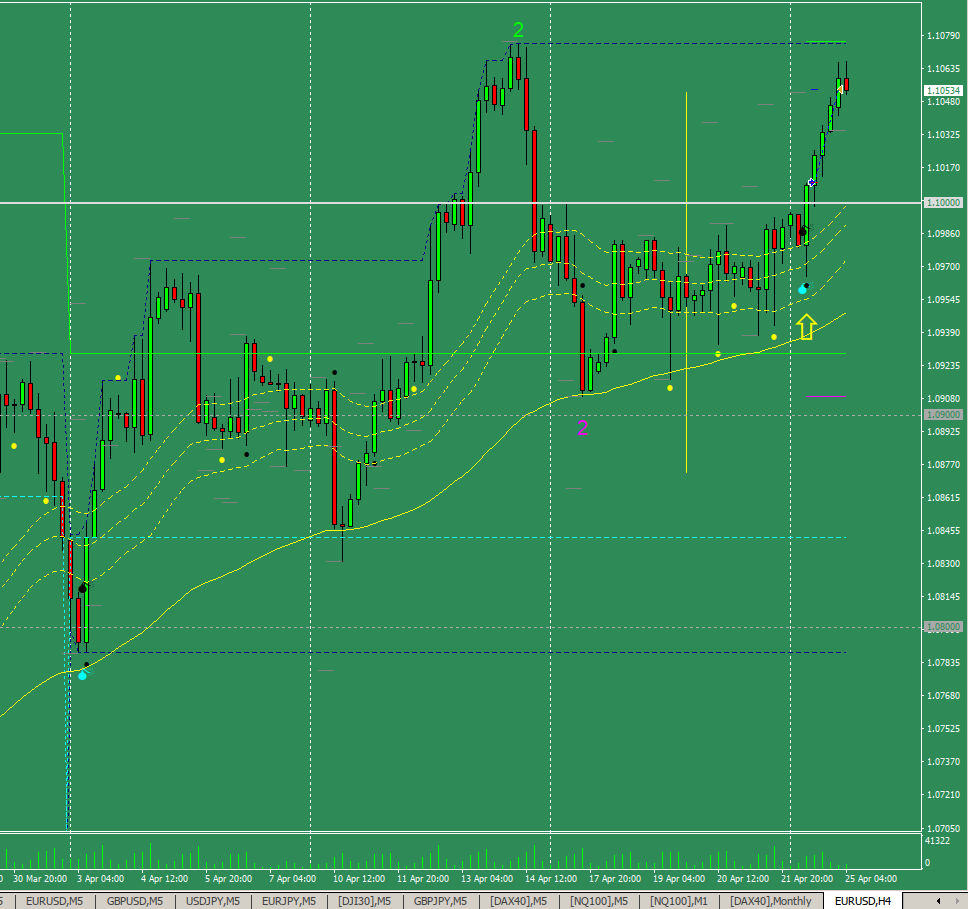This screenshot has height=909, width=968.
Task: Click the 1.08455 price scale value
Action: (943, 530)
